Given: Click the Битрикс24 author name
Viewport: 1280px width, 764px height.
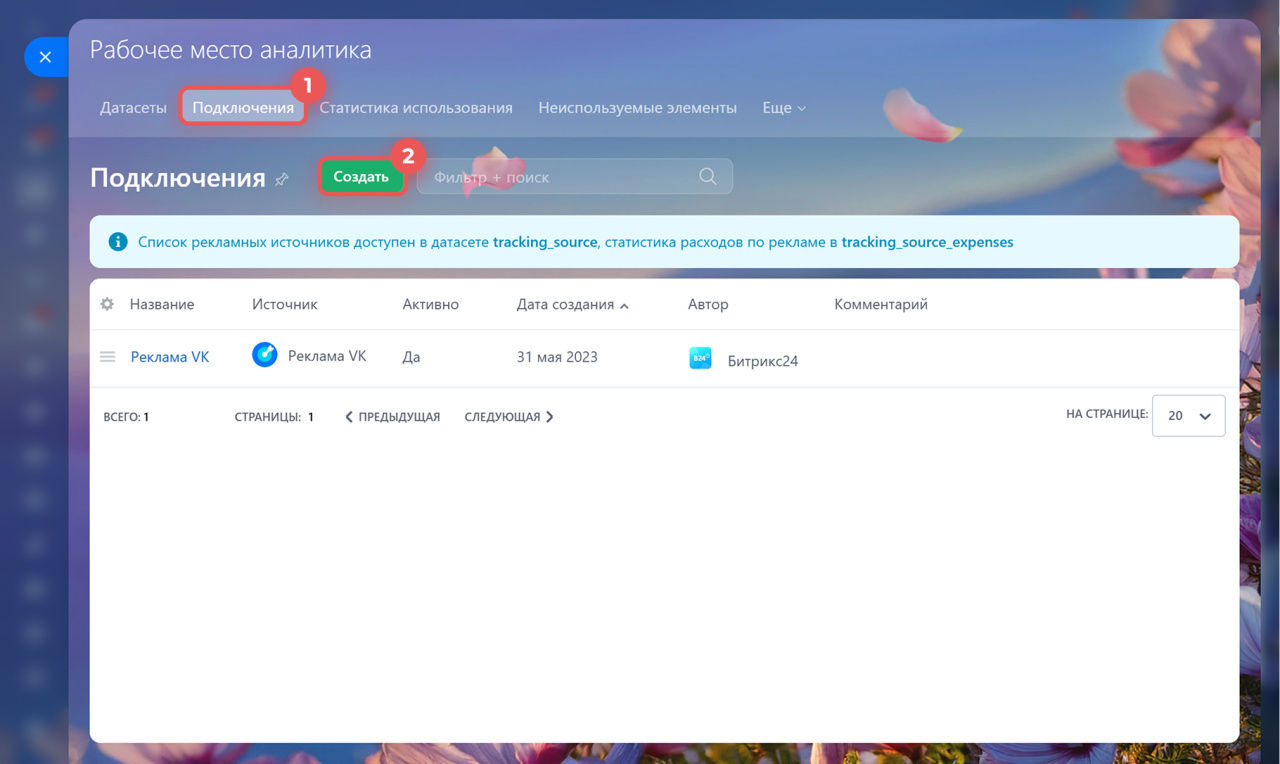Looking at the screenshot, I should 763,360.
